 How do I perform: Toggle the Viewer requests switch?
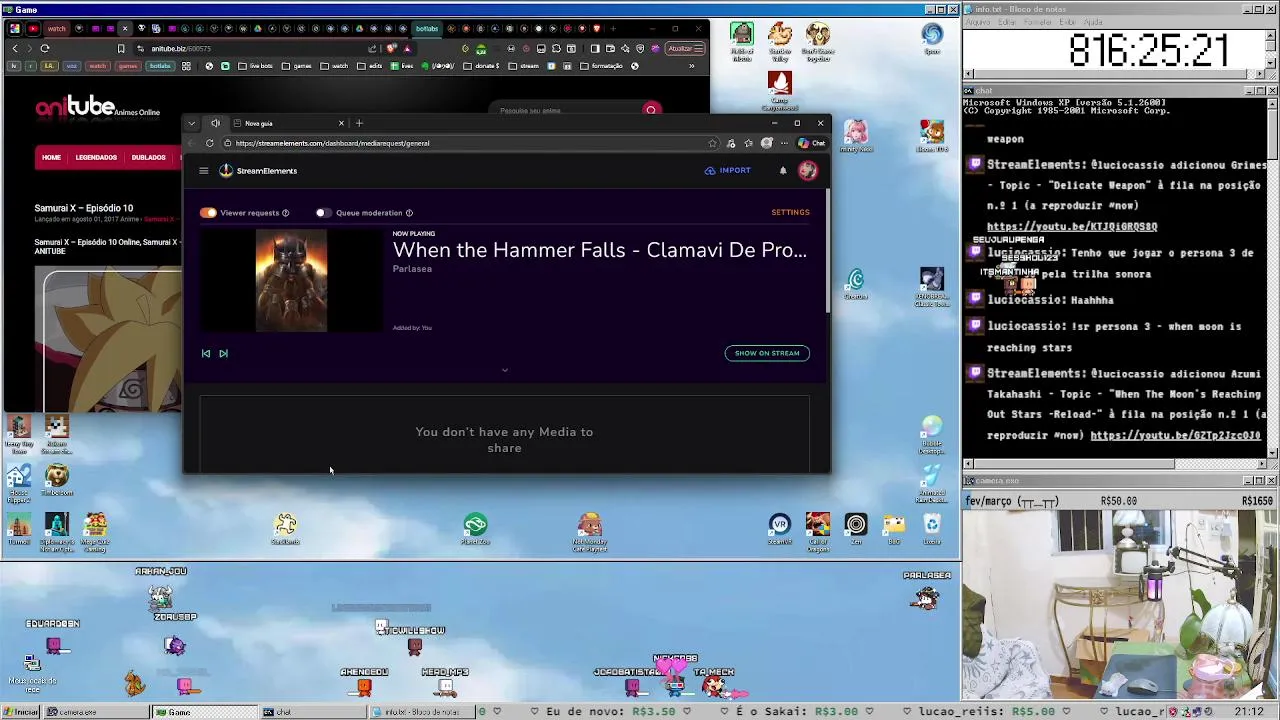pos(208,213)
